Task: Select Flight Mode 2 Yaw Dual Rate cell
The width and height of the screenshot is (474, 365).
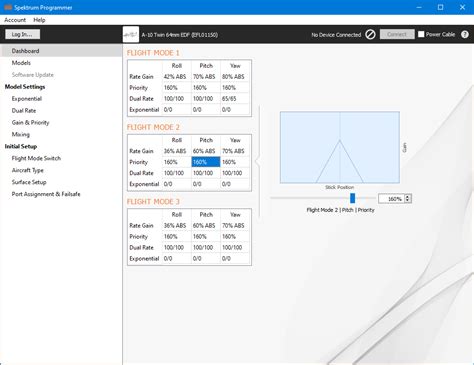Action: coord(235,173)
